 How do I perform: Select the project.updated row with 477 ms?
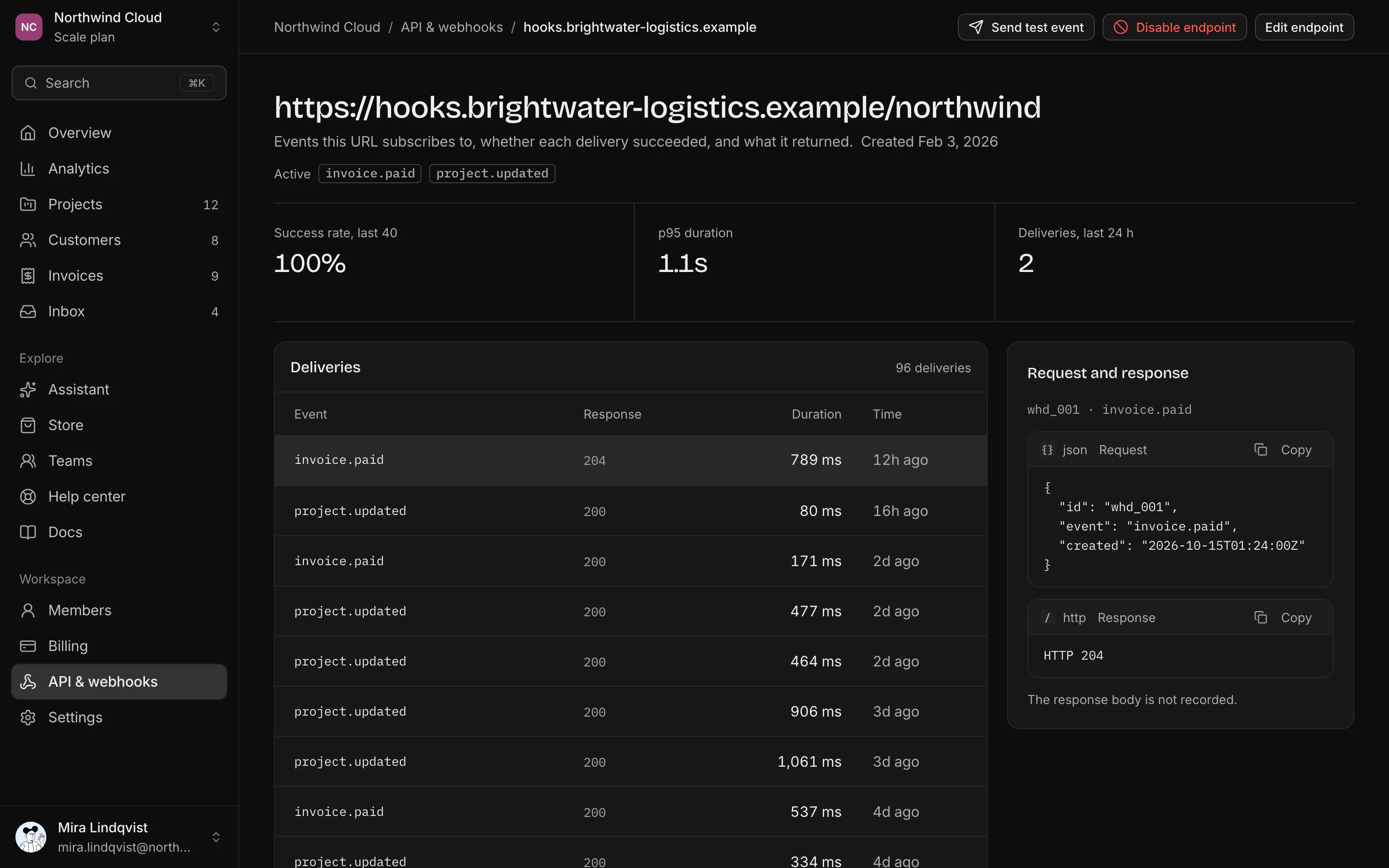click(x=630, y=611)
